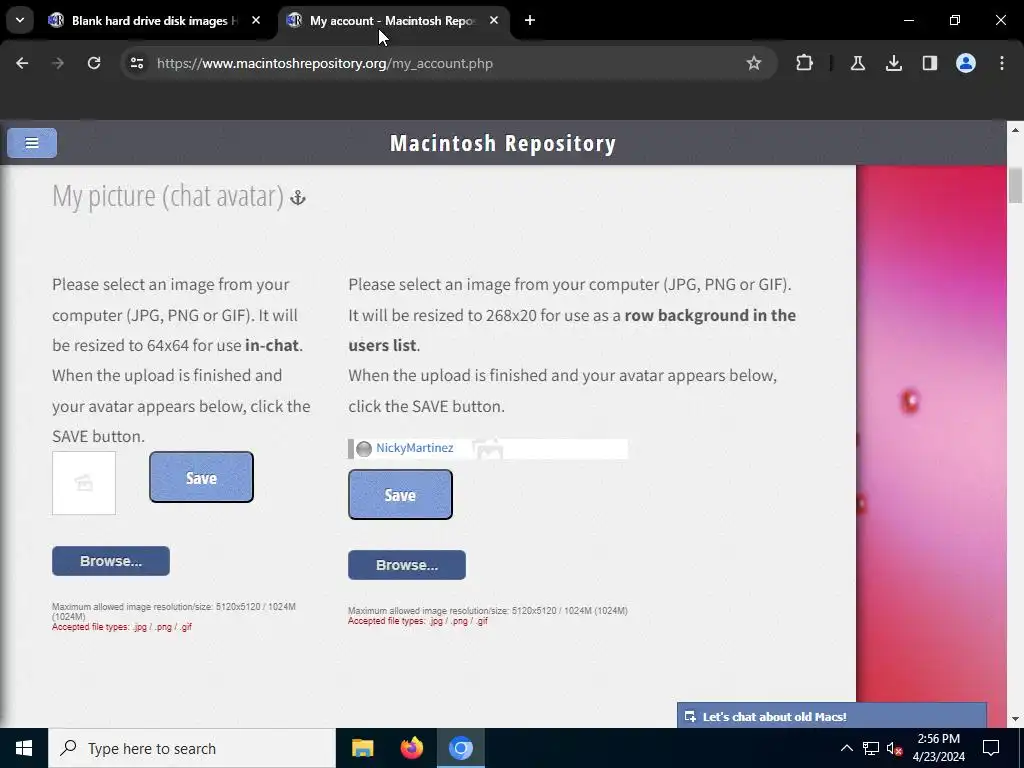The width and height of the screenshot is (1024, 768).
Task: Browse for a chat avatar image
Action: [x=111, y=561]
